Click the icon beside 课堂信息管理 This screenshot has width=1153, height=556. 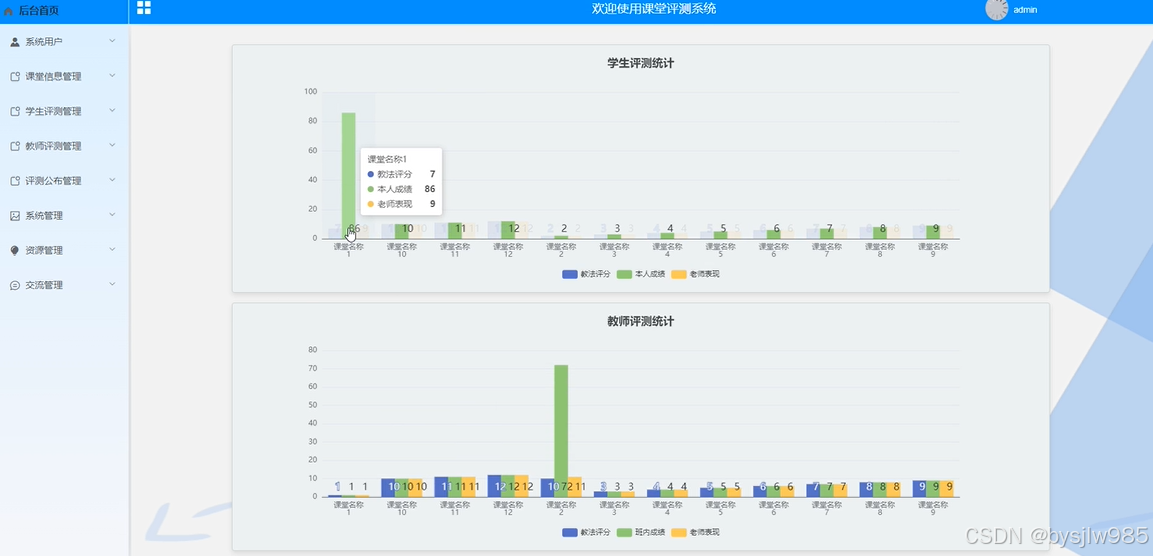pos(15,76)
